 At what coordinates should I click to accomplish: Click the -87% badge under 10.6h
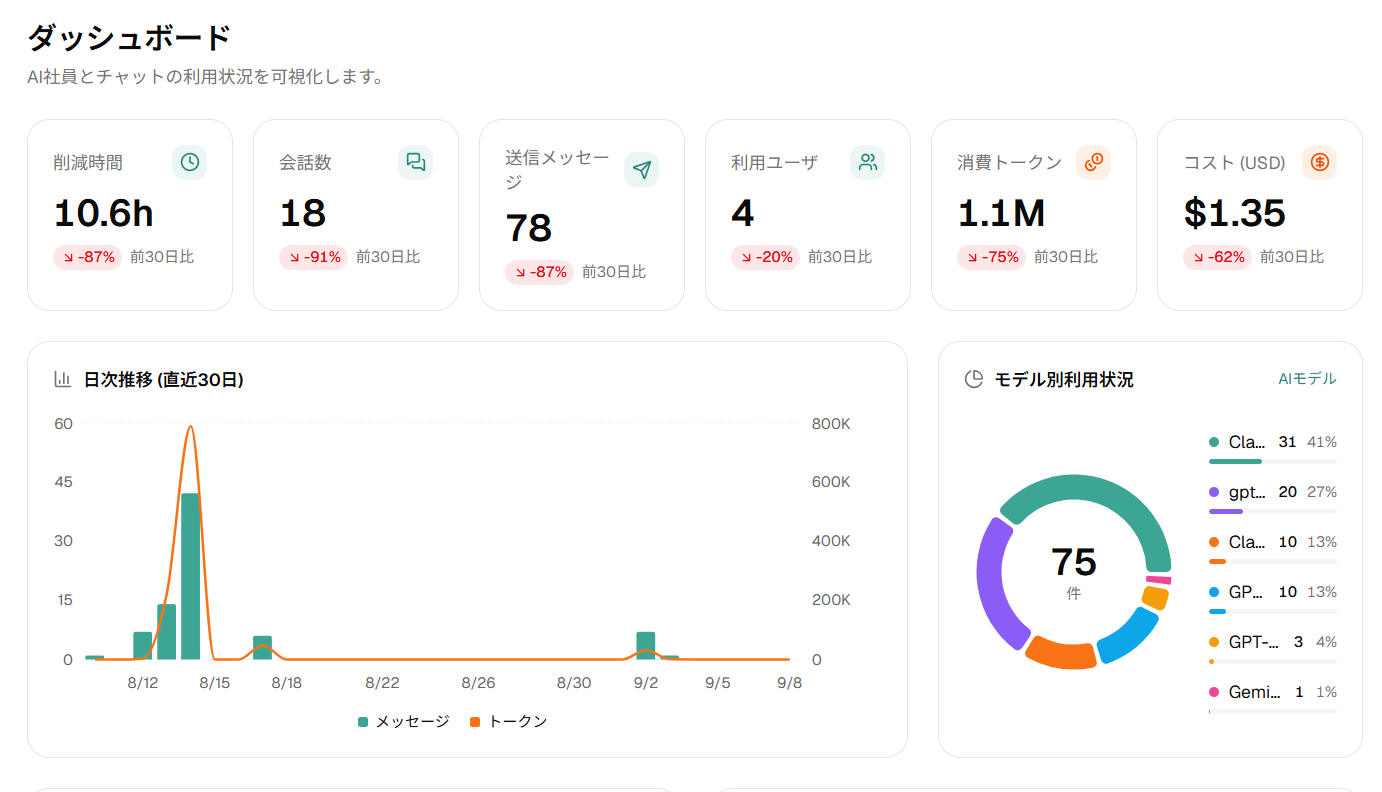[x=88, y=257]
